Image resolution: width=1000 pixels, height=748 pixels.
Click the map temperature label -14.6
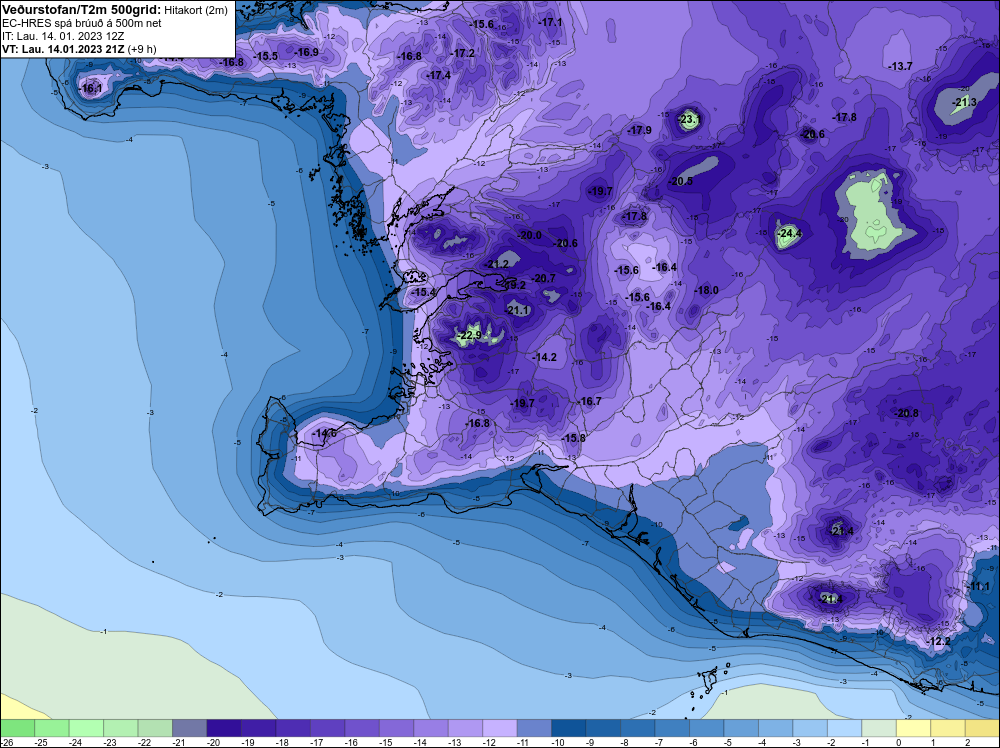coord(324,433)
